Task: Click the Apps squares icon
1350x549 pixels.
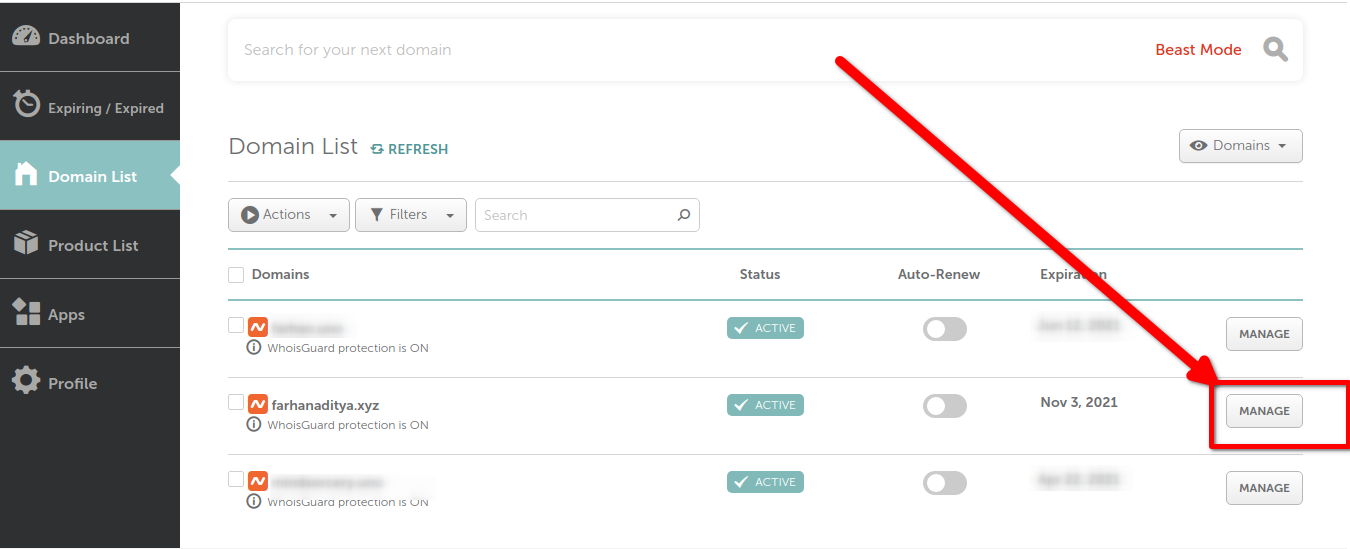Action: pyautogui.click(x=26, y=312)
